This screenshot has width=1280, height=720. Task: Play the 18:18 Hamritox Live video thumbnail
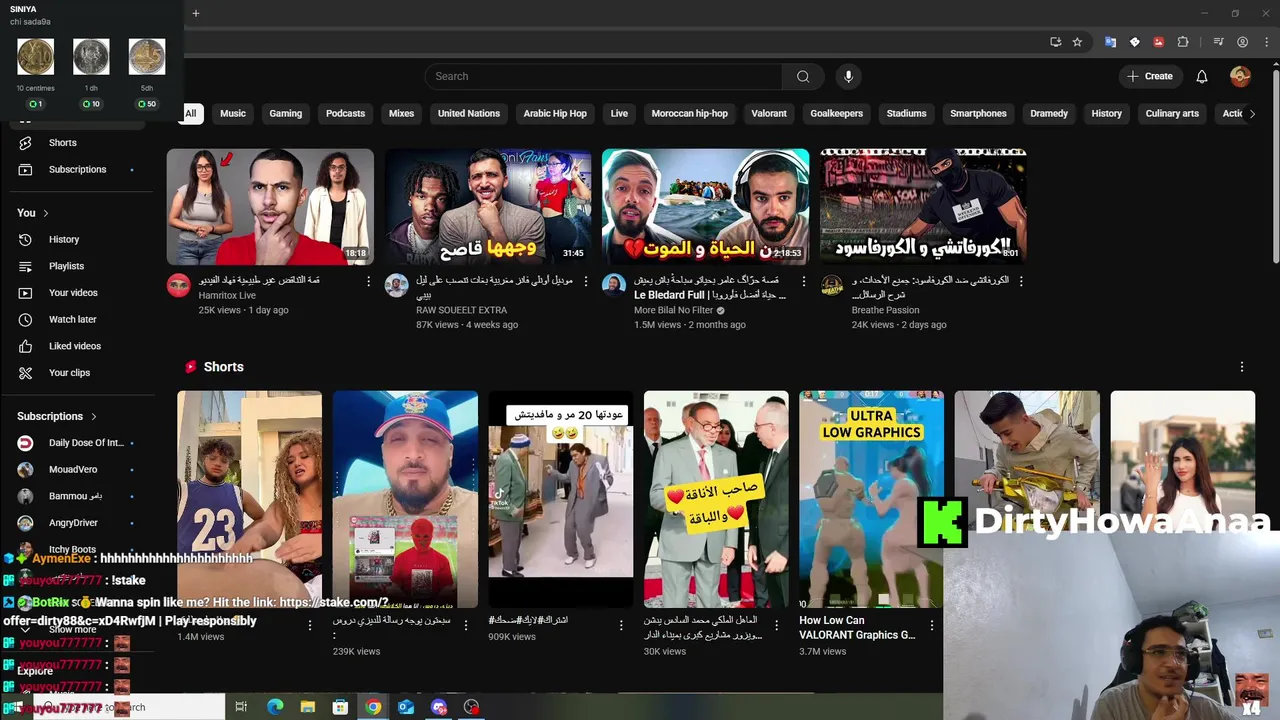[x=270, y=207]
